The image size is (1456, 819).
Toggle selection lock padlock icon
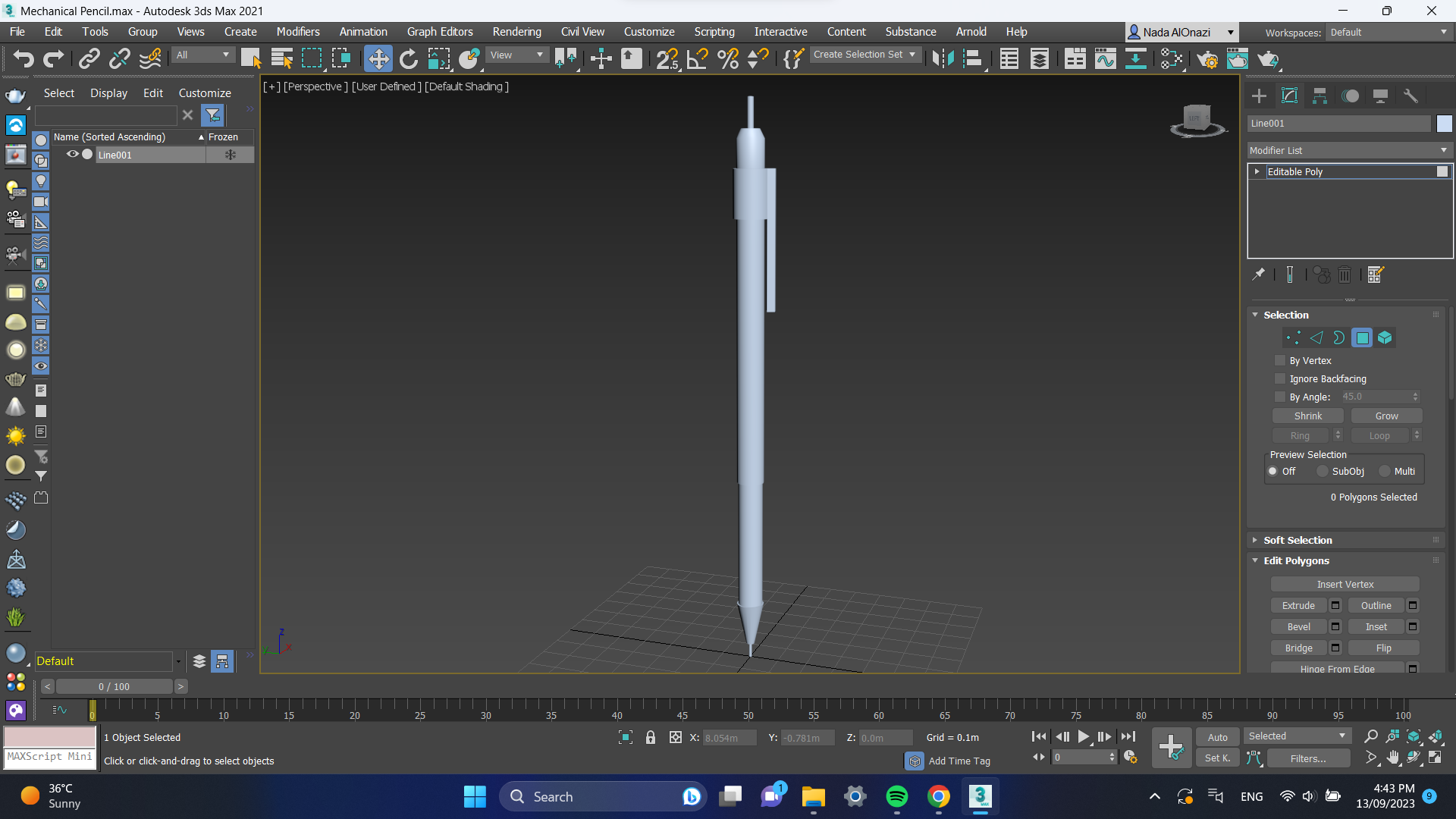(x=651, y=737)
